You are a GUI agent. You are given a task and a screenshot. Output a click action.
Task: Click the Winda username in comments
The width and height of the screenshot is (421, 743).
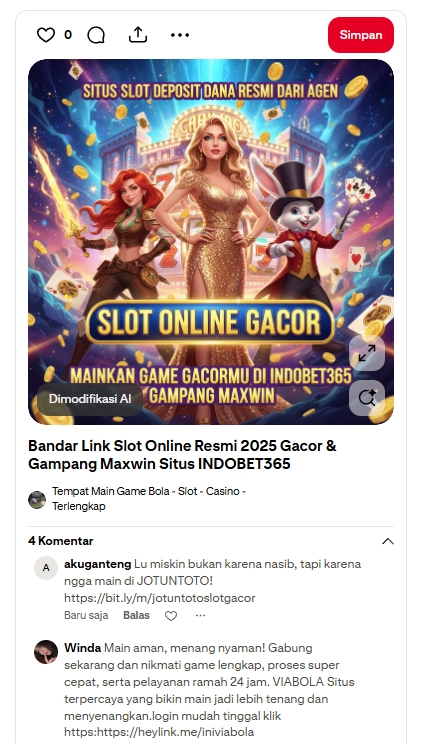pos(82,648)
